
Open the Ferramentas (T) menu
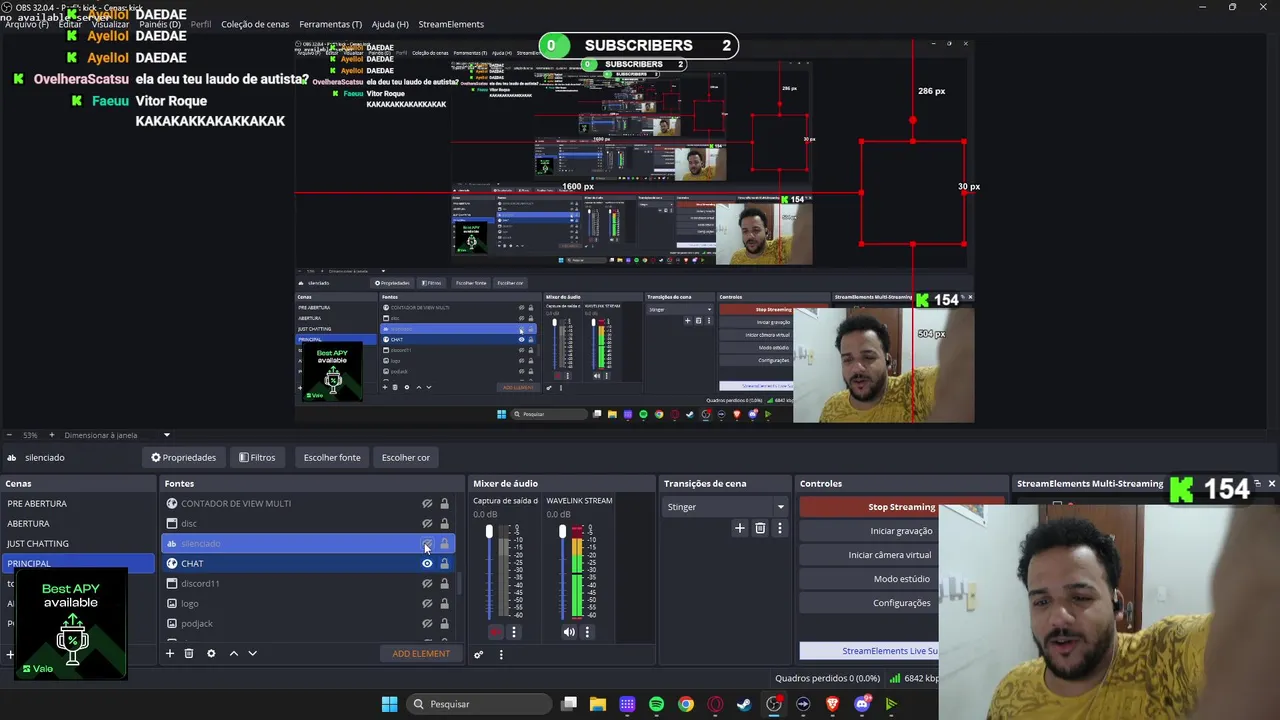point(331,24)
